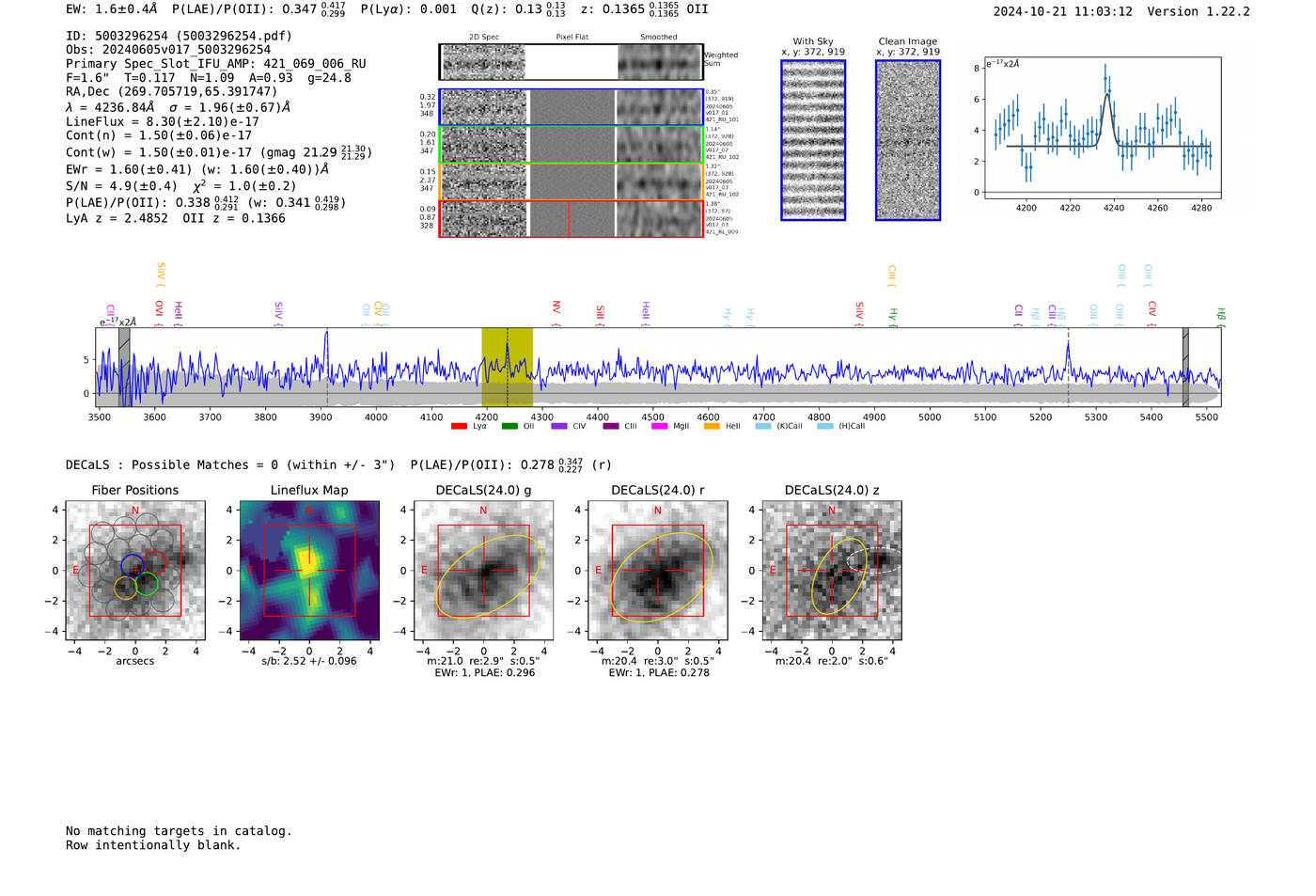Select the red-bordered fiber 2D Spec cutout
This screenshot has height=896, width=1316.
click(x=484, y=219)
